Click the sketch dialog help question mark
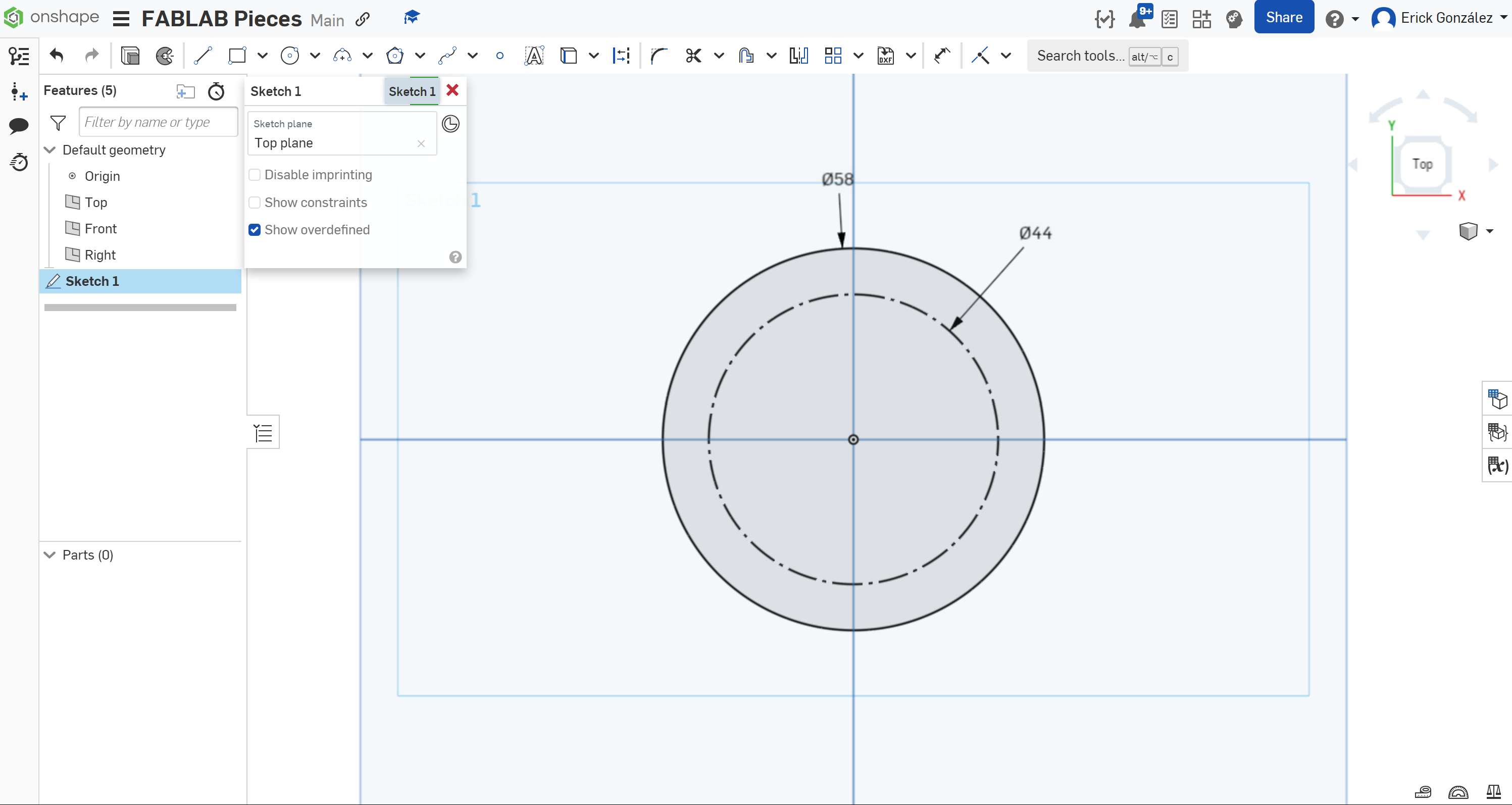The width and height of the screenshot is (1512, 805). coord(456,257)
